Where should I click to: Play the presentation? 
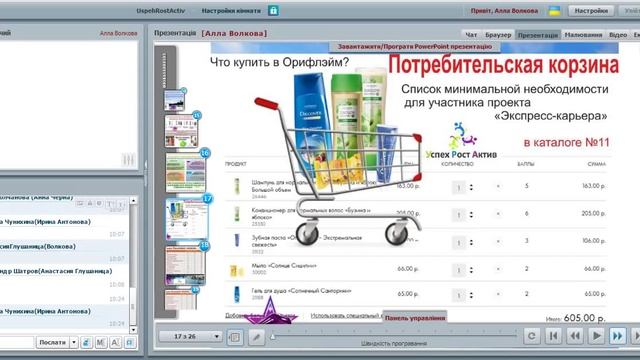point(596,336)
